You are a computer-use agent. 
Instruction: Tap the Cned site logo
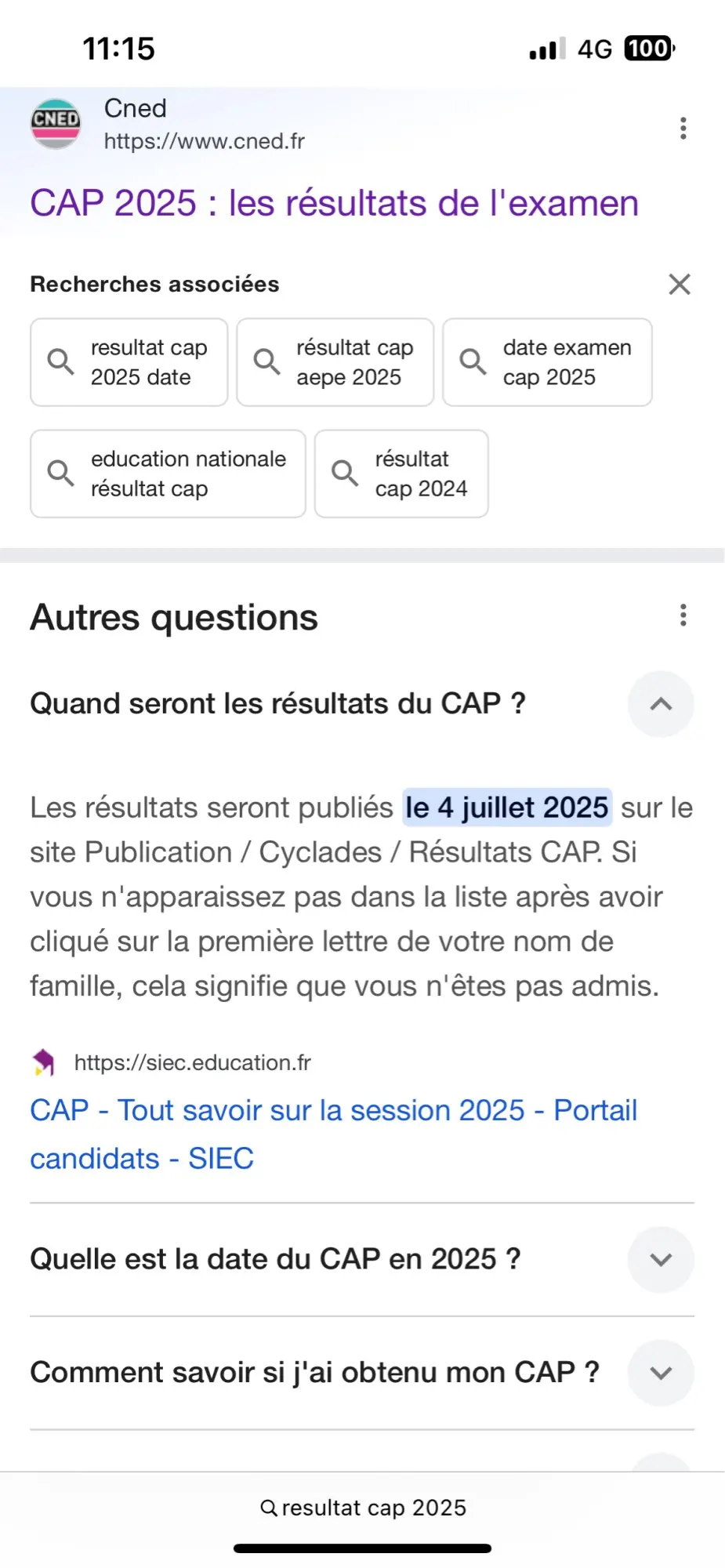[x=56, y=123]
